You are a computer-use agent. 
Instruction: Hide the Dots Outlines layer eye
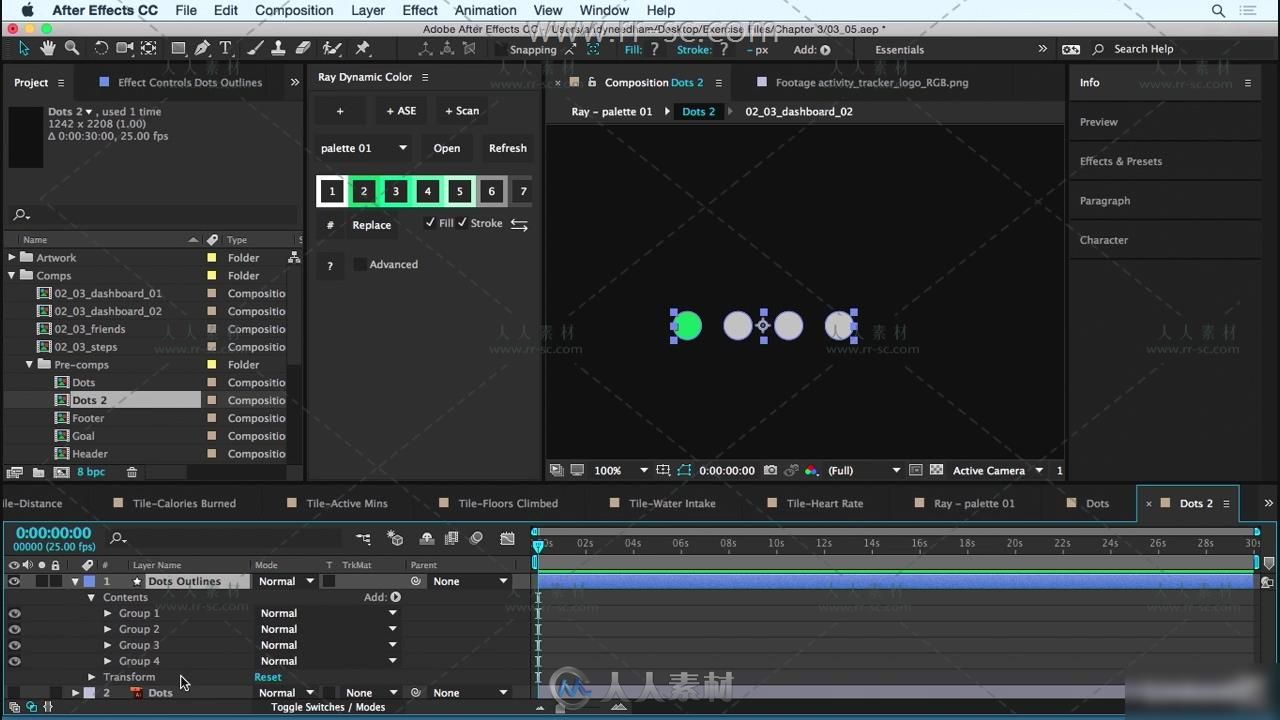click(14, 581)
